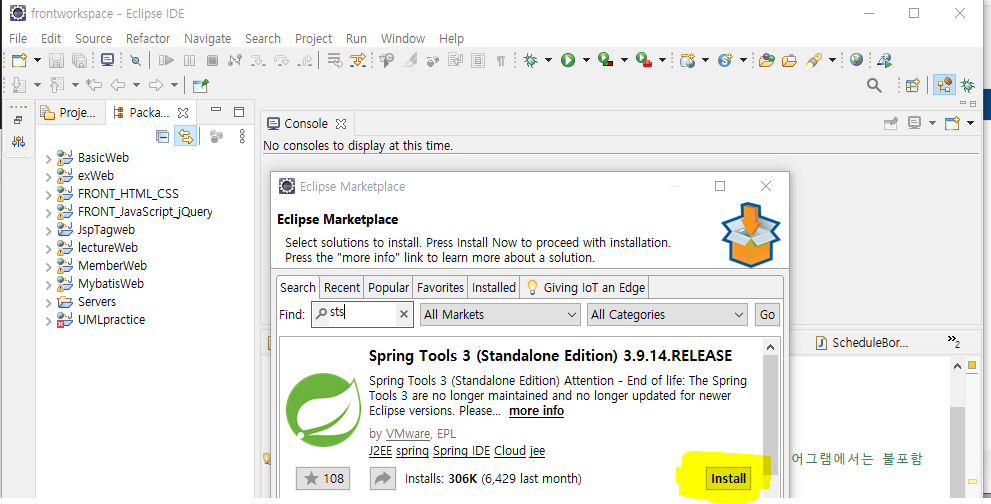Open the Window menu

point(403,39)
